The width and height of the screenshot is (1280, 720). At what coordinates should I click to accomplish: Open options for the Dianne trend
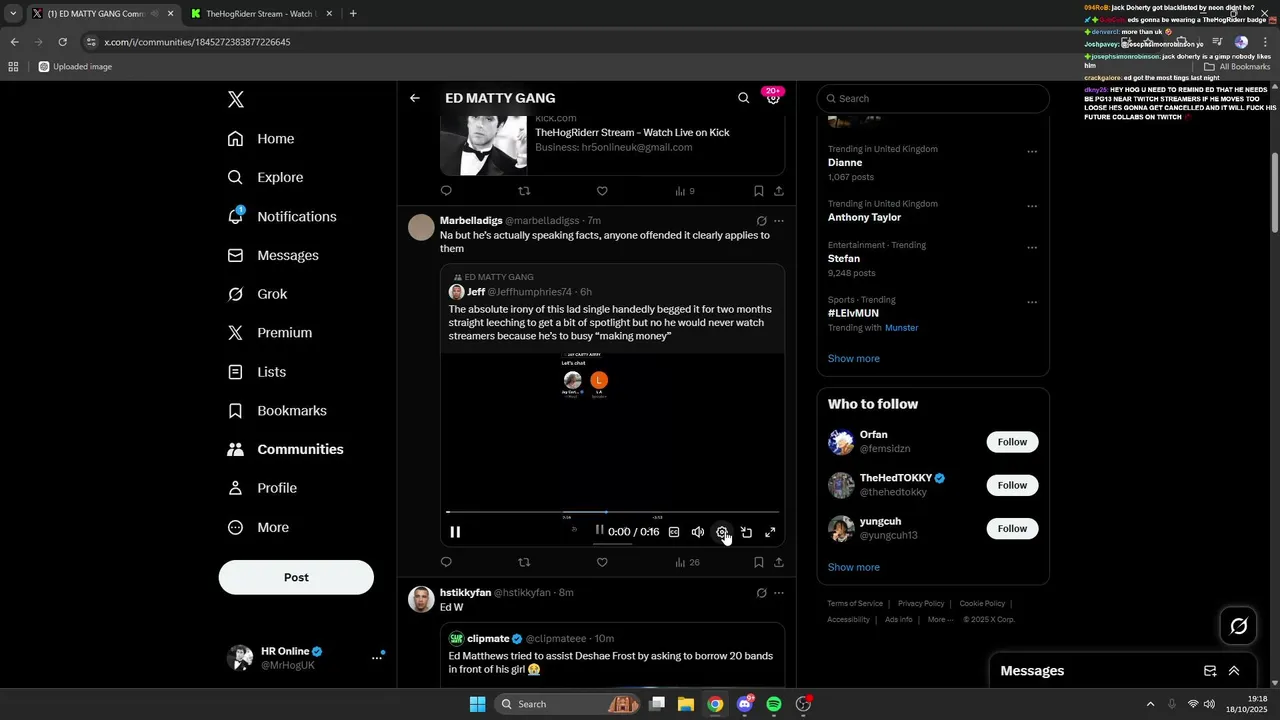coord(1032,152)
